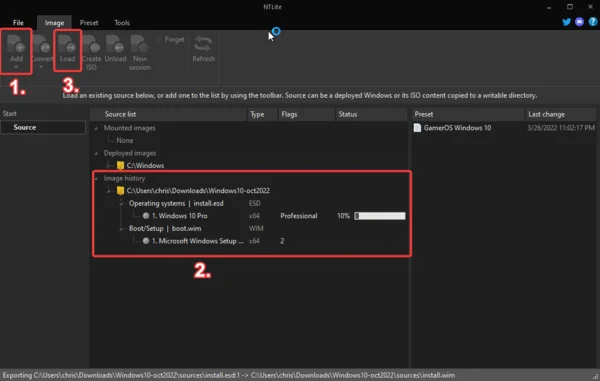The width and height of the screenshot is (600, 381).
Task: Sort by Flags column header
Action: click(x=306, y=114)
